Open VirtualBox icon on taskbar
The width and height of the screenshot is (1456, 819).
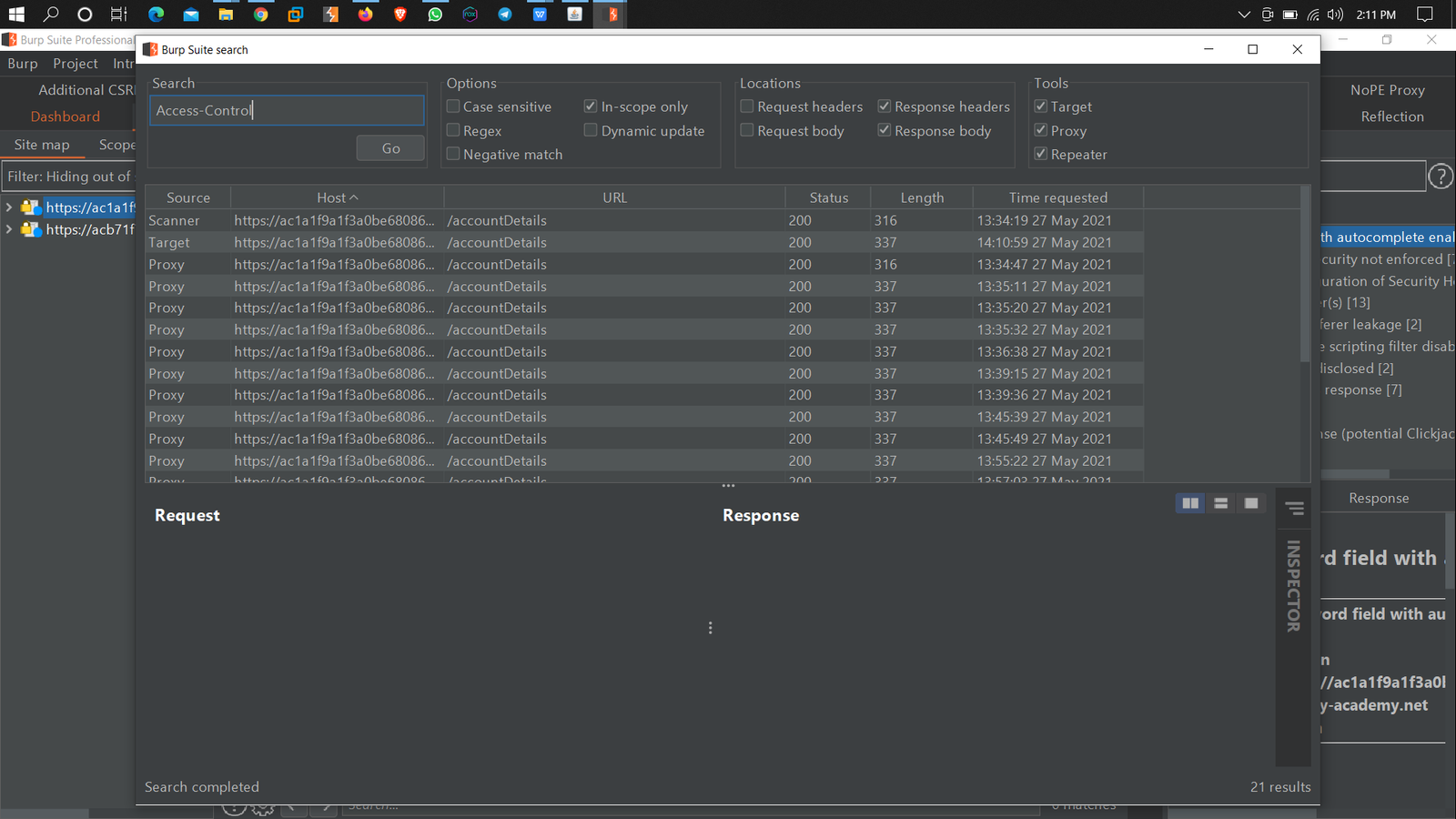coord(296,15)
